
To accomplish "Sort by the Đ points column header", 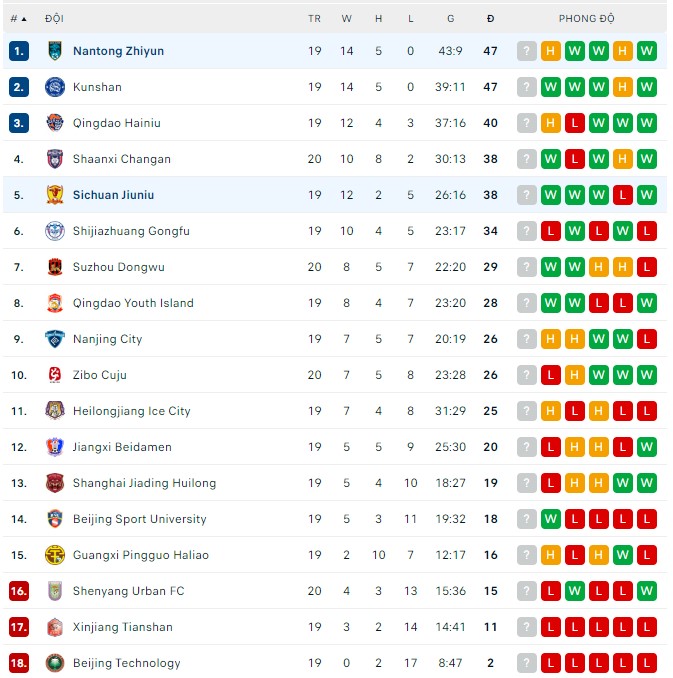I will coord(490,19).
